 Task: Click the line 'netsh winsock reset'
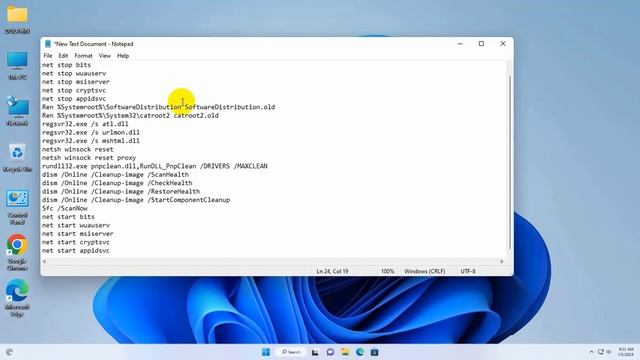[x=78, y=149]
